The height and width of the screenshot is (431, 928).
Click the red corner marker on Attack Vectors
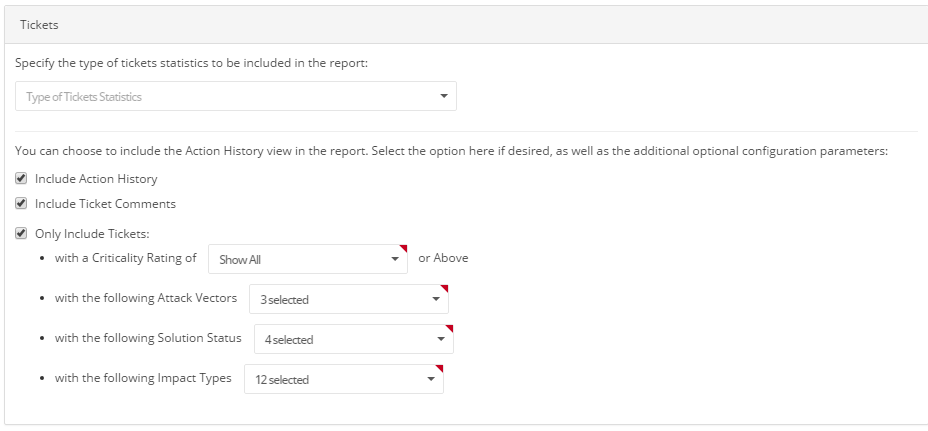pyautogui.click(x=444, y=289)
